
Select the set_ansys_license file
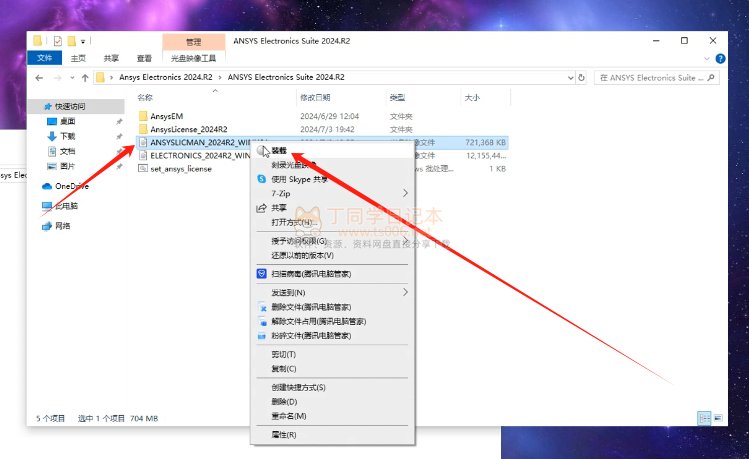(x=181, y=169)
